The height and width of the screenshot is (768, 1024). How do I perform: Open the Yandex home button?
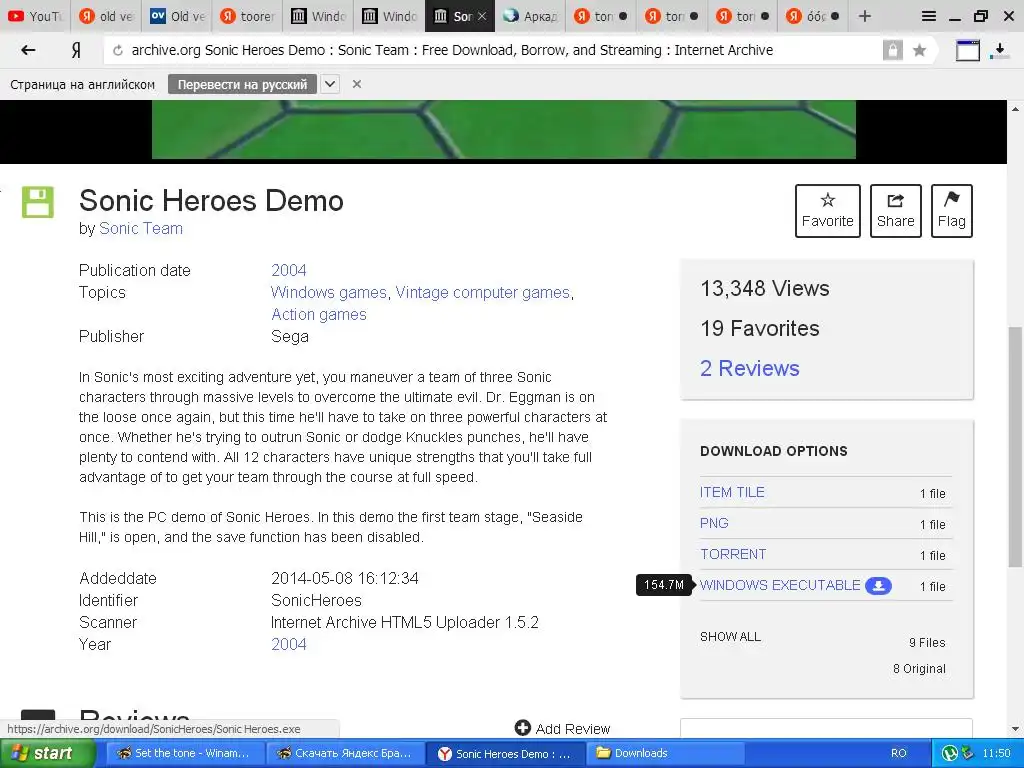(x=76, y=50)
